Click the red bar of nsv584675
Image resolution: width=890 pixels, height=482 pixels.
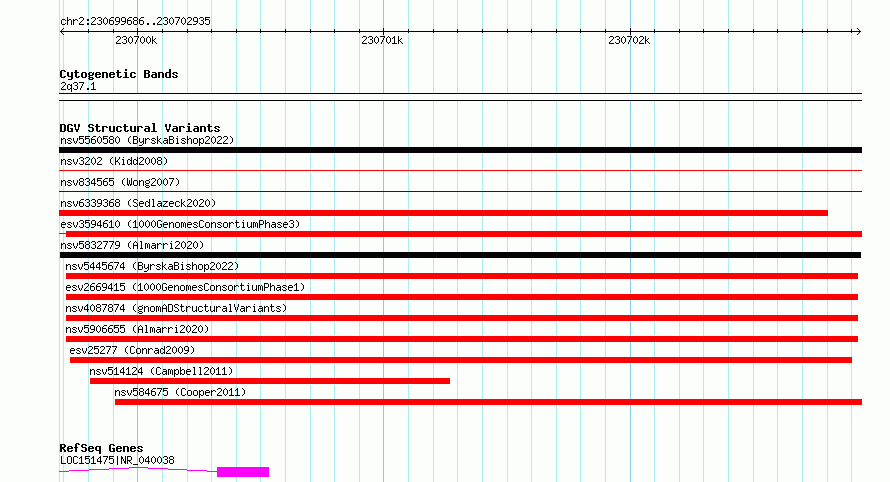pyautogui.click(x=488, y=402)
